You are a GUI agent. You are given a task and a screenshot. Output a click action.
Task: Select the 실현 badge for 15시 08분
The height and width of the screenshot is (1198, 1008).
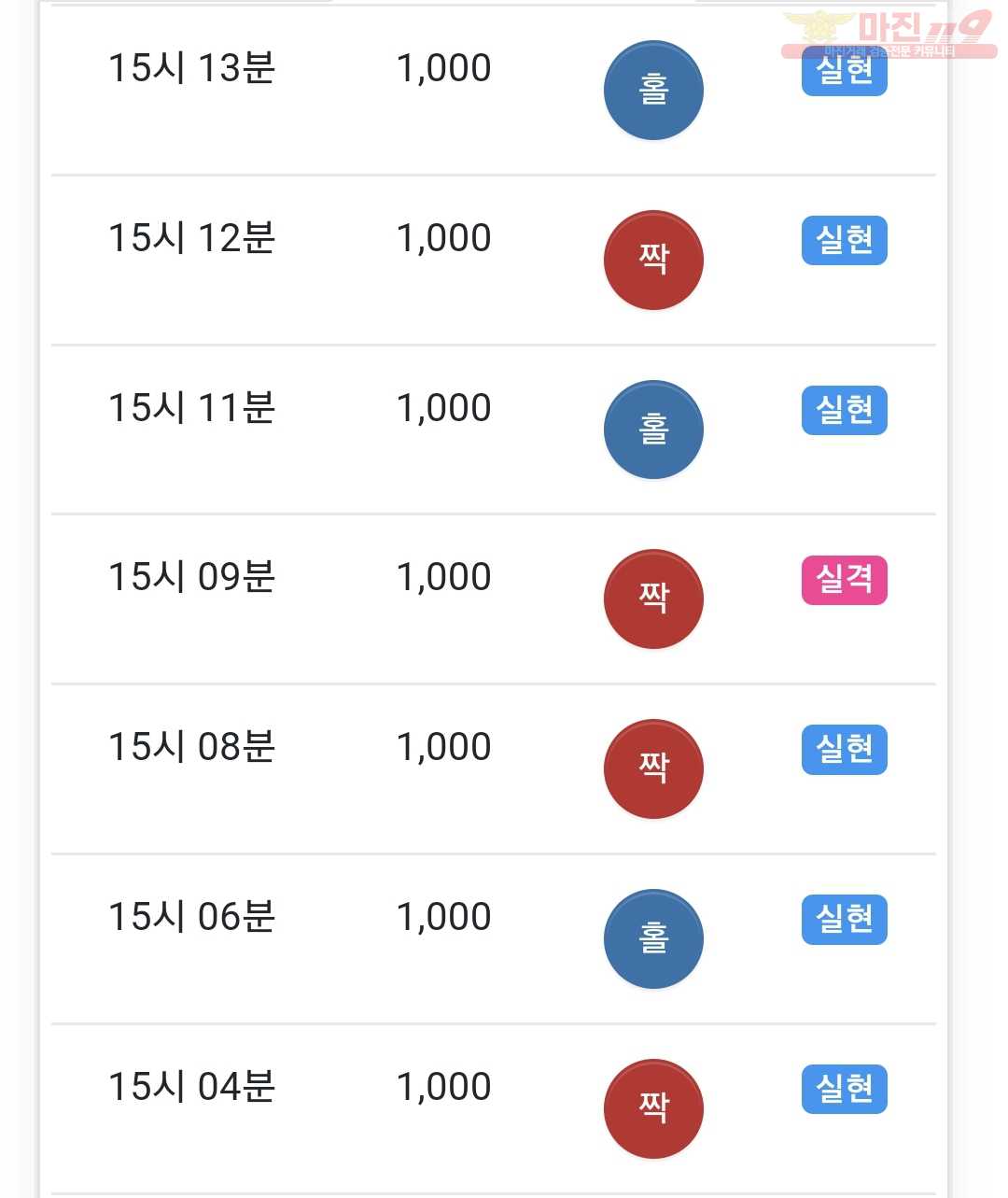tap(845, 750)
